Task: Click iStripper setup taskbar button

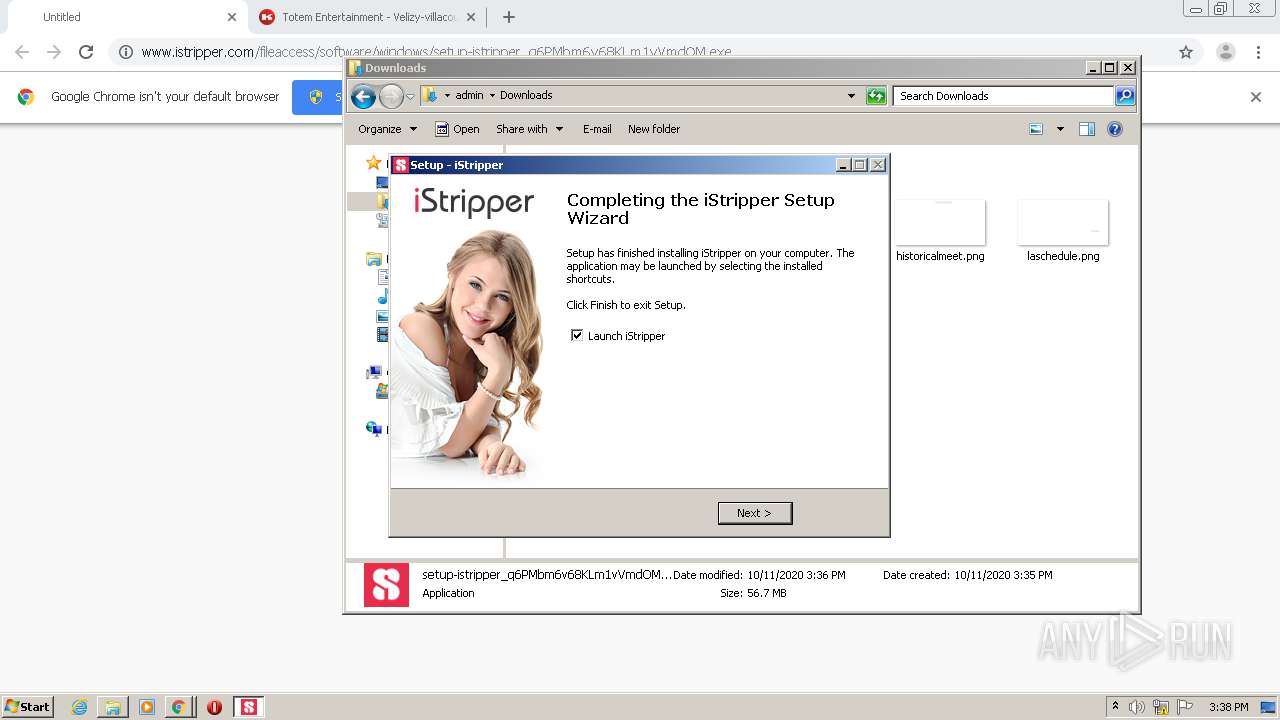Action: (x=249, y=707)
